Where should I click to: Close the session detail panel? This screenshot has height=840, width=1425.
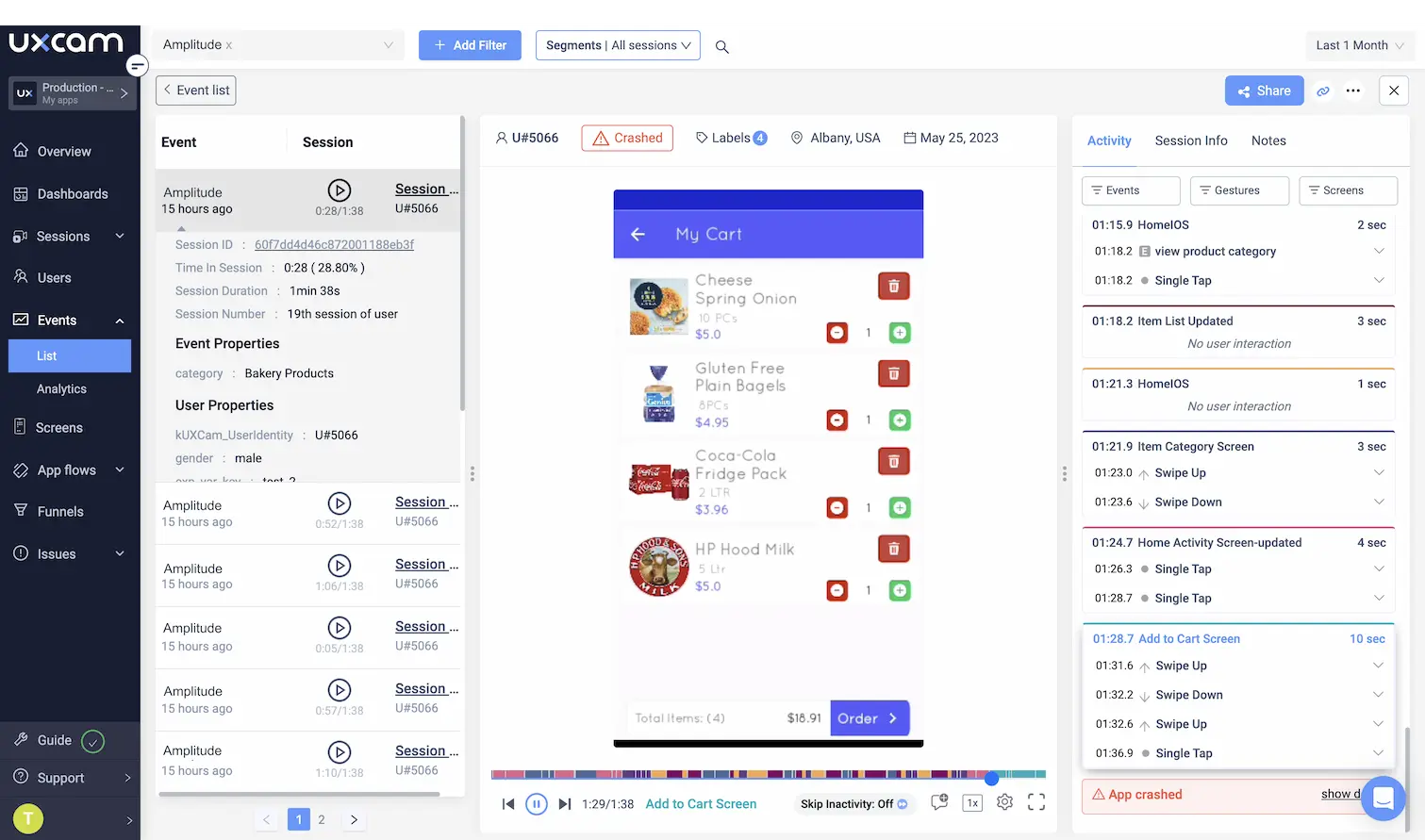tap(1394, 91)
